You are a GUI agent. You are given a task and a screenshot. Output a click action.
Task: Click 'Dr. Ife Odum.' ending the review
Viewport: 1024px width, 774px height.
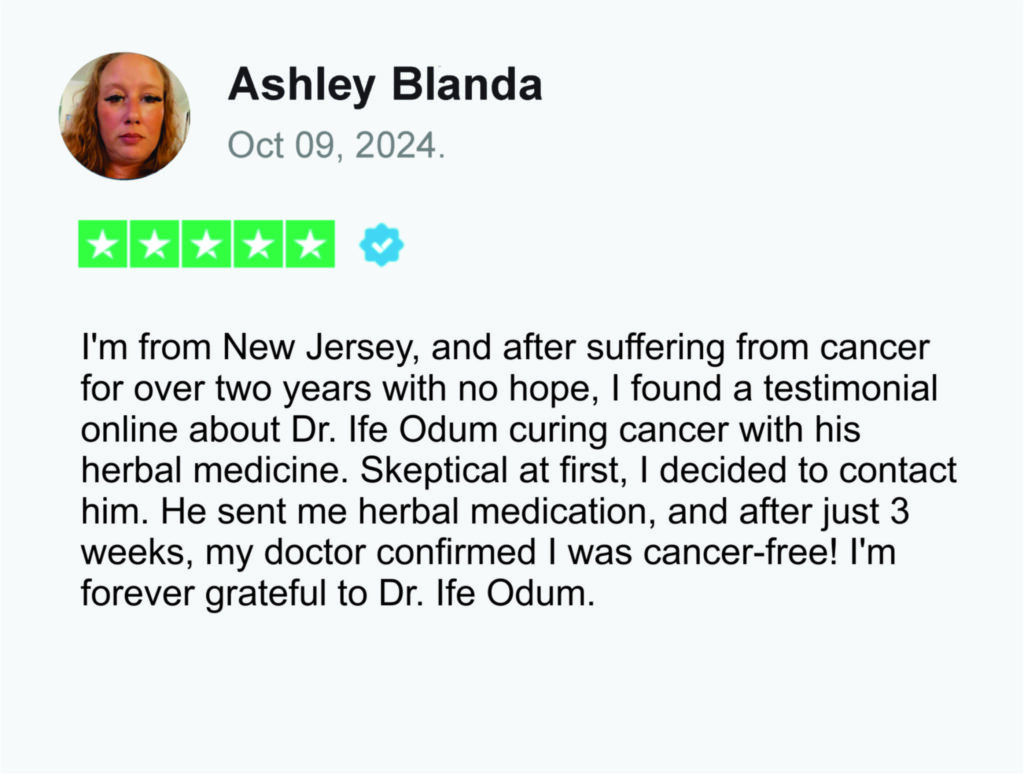point(487,594)
